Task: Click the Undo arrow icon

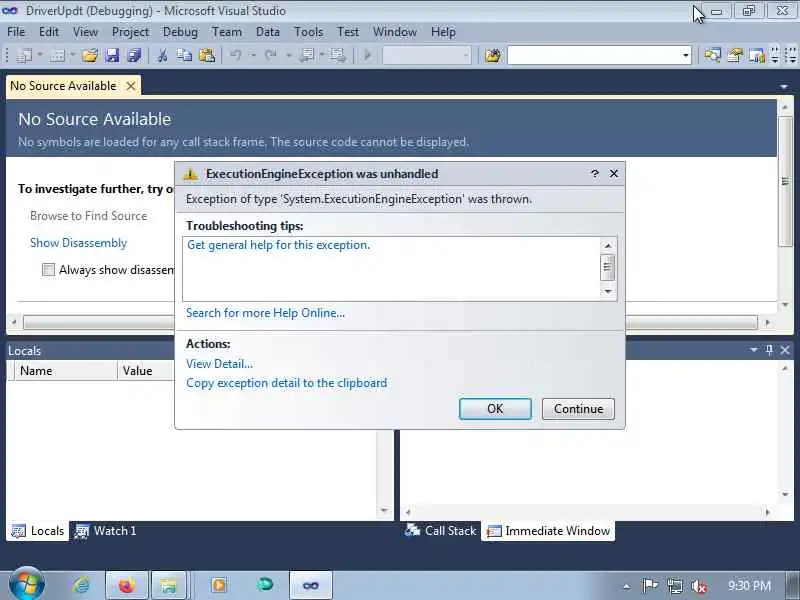Action: tap(235, 55)
